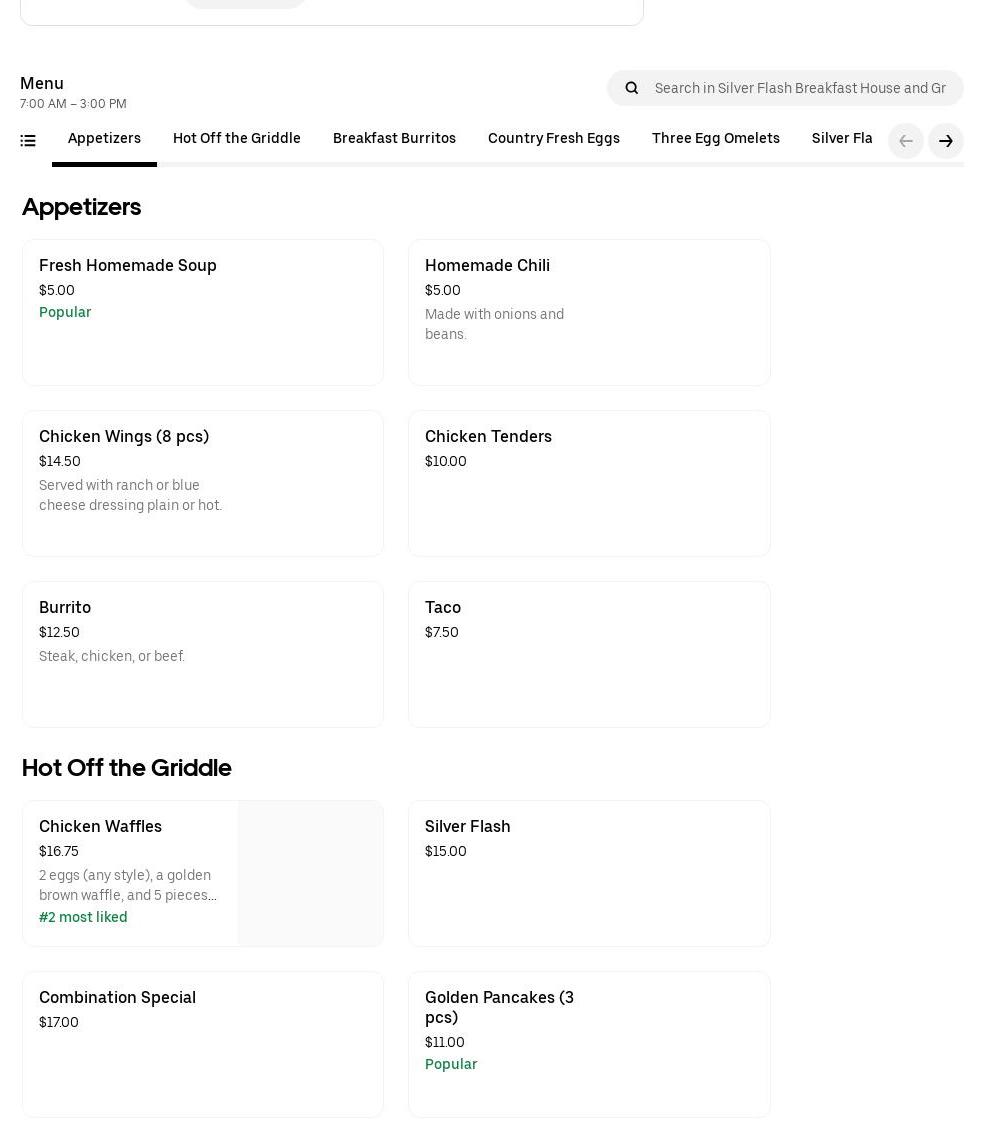Open the Fresh Homemade Soup item
This screenshot has height=1121, width=984.
(x=202, y=312)
